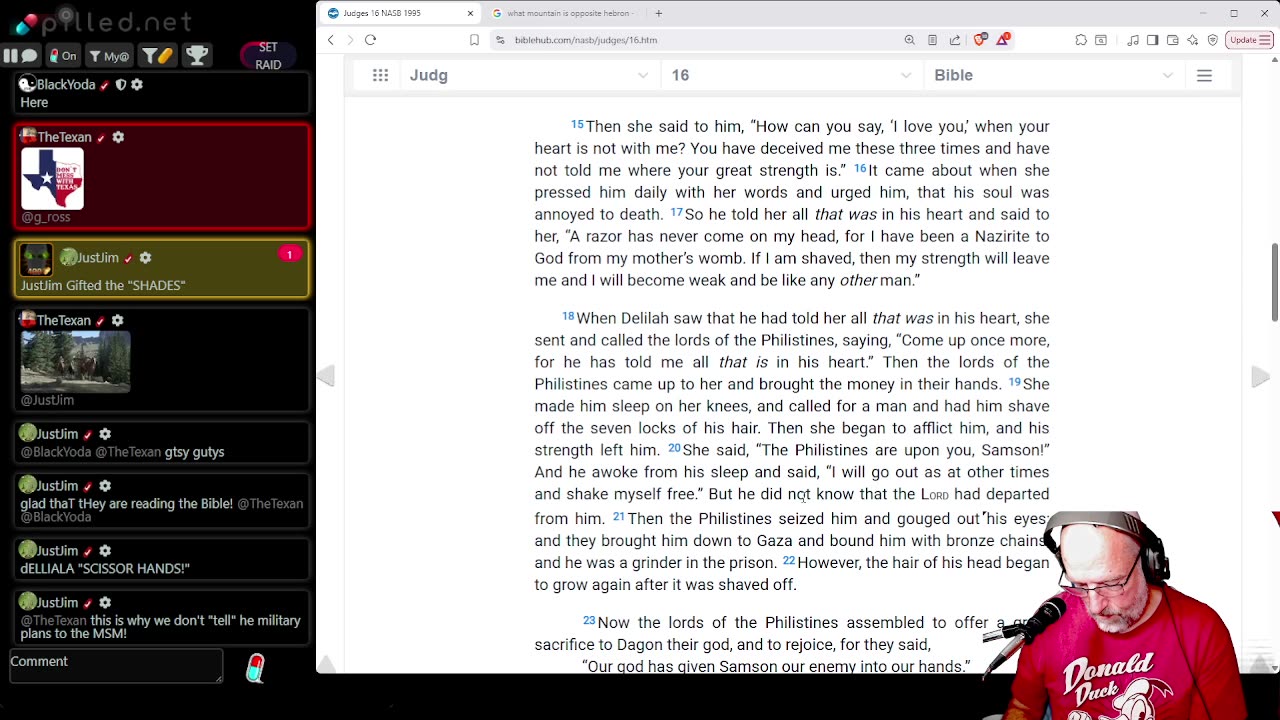Click verse number 15 link
The height and width of the screenshot is (720, 1280).
[x=577, y=124]
